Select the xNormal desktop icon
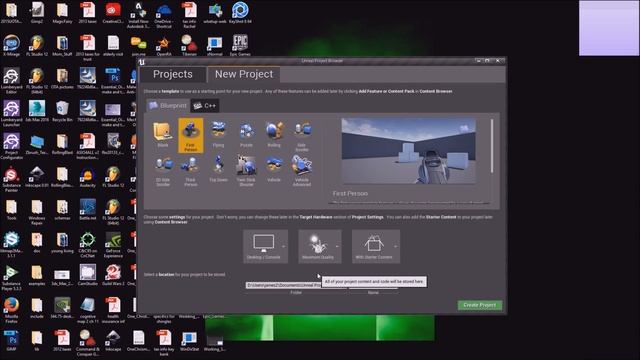 tap(214, 45)
